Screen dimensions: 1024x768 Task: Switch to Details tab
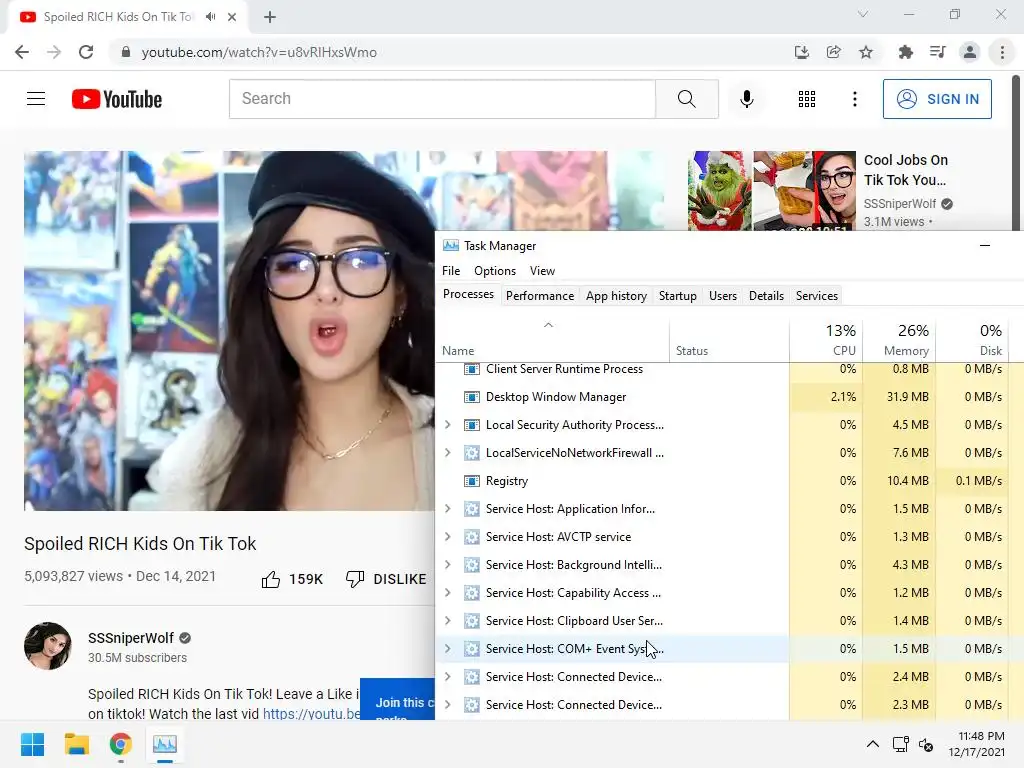(766, 296)
